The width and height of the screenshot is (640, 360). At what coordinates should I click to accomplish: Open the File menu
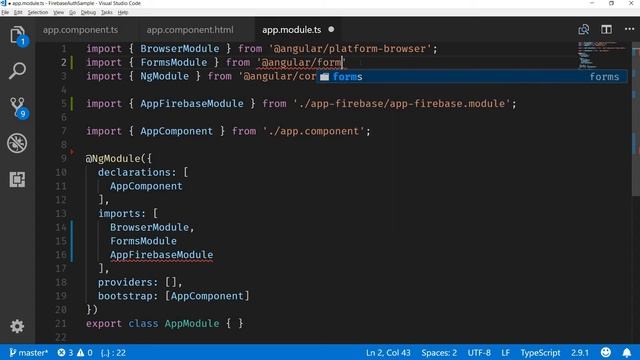click(5, 12)
